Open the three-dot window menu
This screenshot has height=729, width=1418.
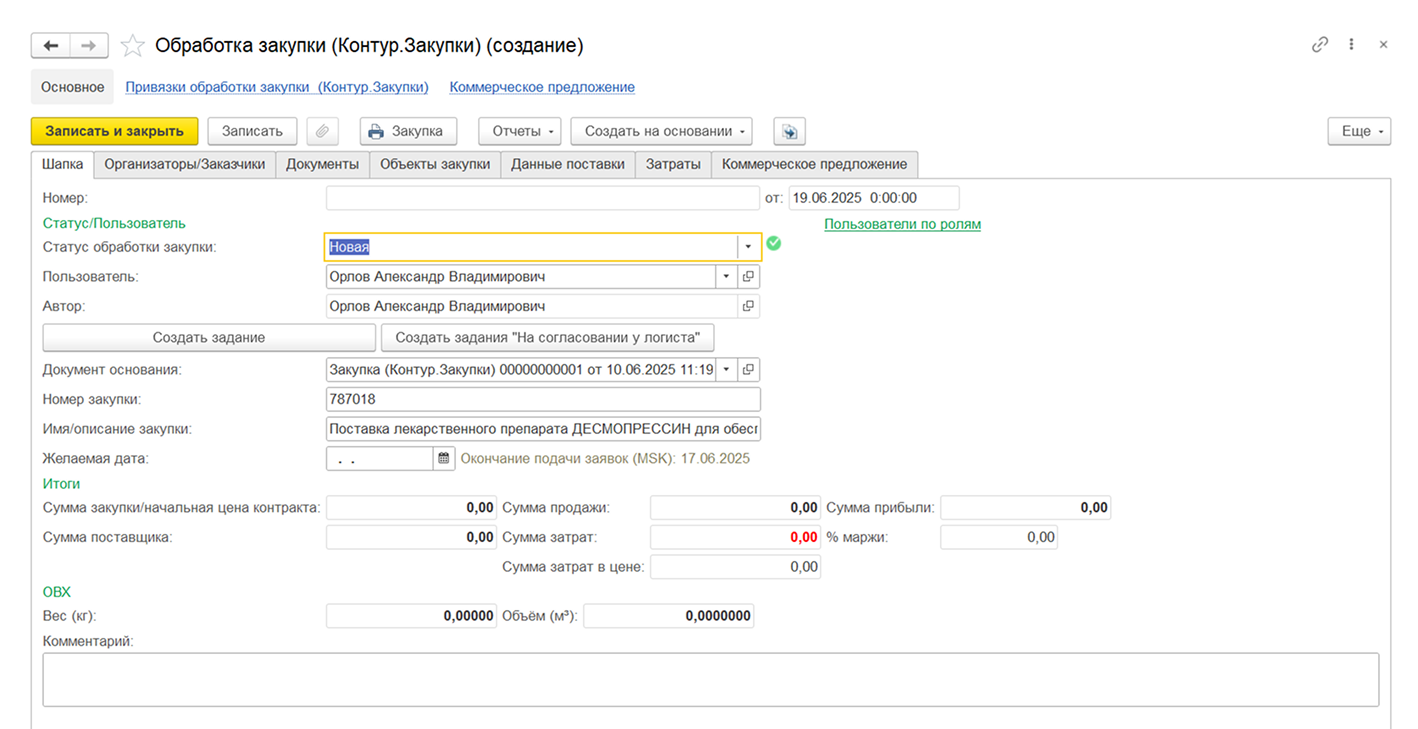(1352, 45)
